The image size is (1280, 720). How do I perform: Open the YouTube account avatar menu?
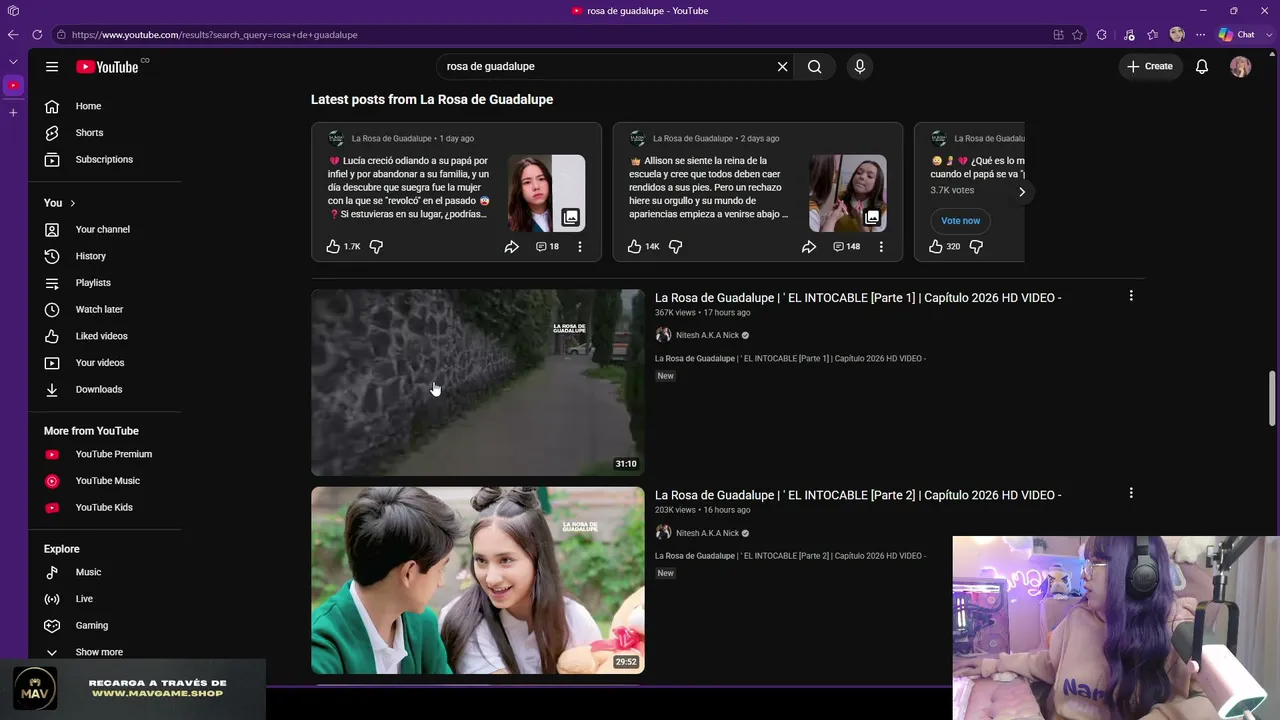[x=1241, y=67]
